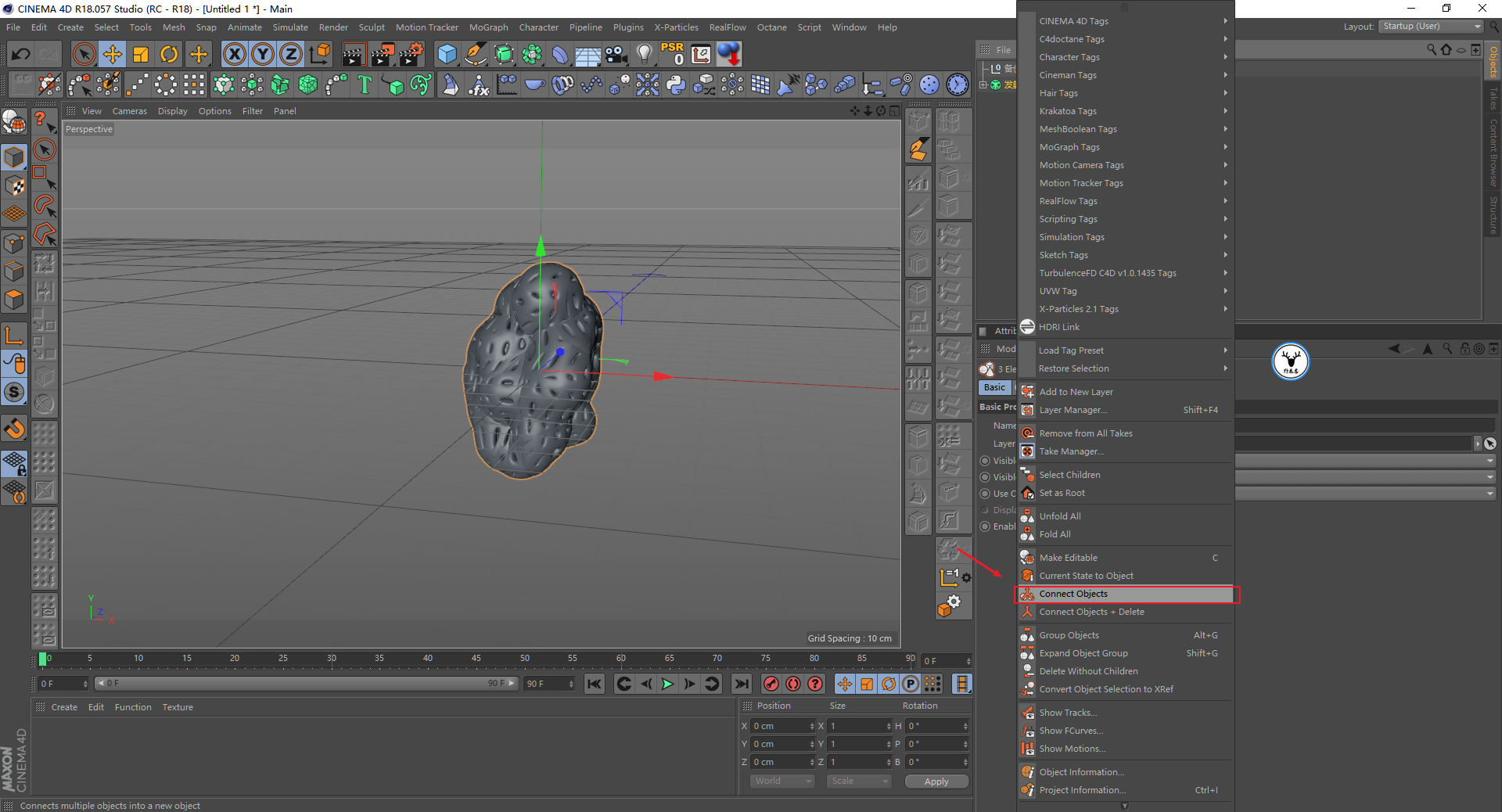Image resolution: width=1502 pixels, height=812 pixels.
Task: Click the PSR reset icon
Action: click(672, 54)
